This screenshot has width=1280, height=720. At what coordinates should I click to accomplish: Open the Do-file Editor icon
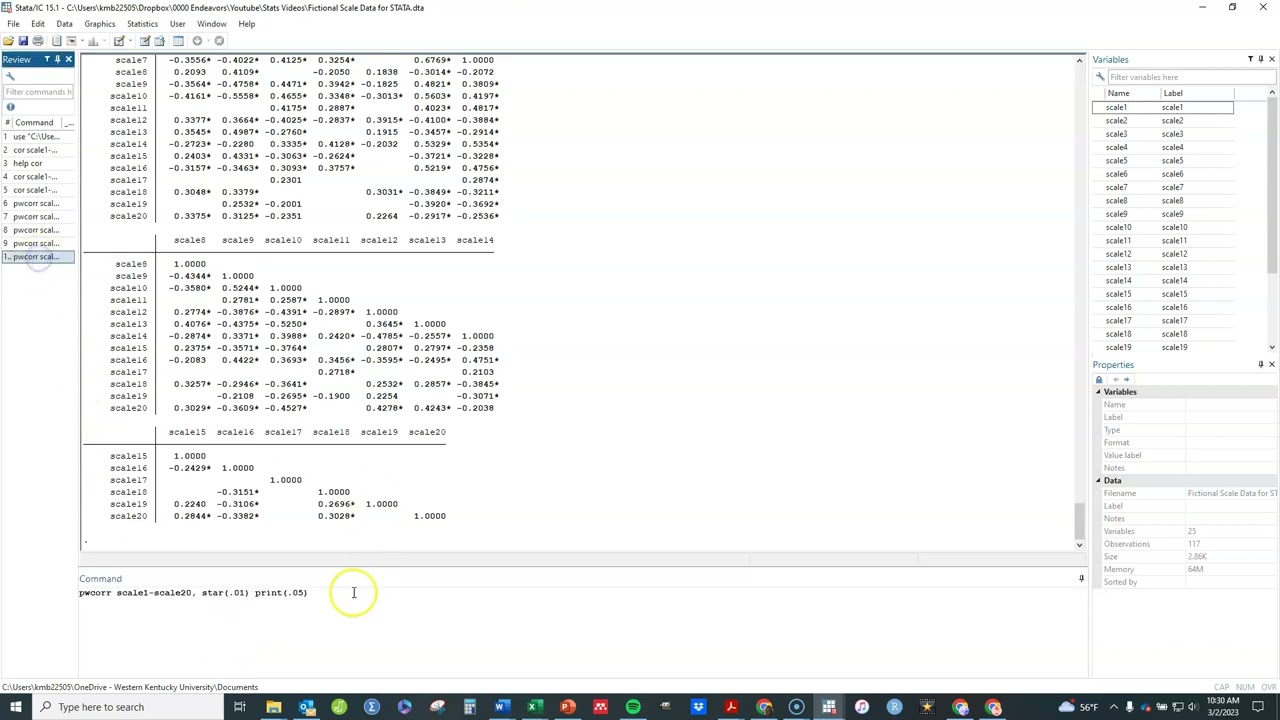[x=119, y=41]
